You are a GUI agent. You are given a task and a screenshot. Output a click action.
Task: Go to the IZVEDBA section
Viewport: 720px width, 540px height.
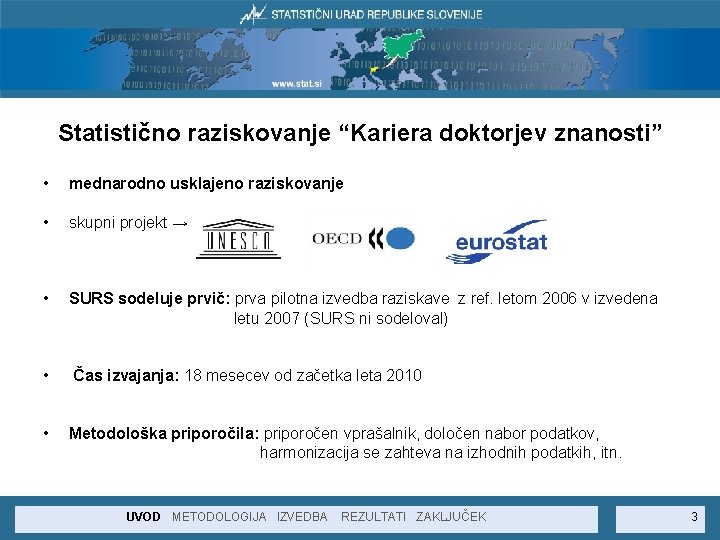[x=302, y=517]
